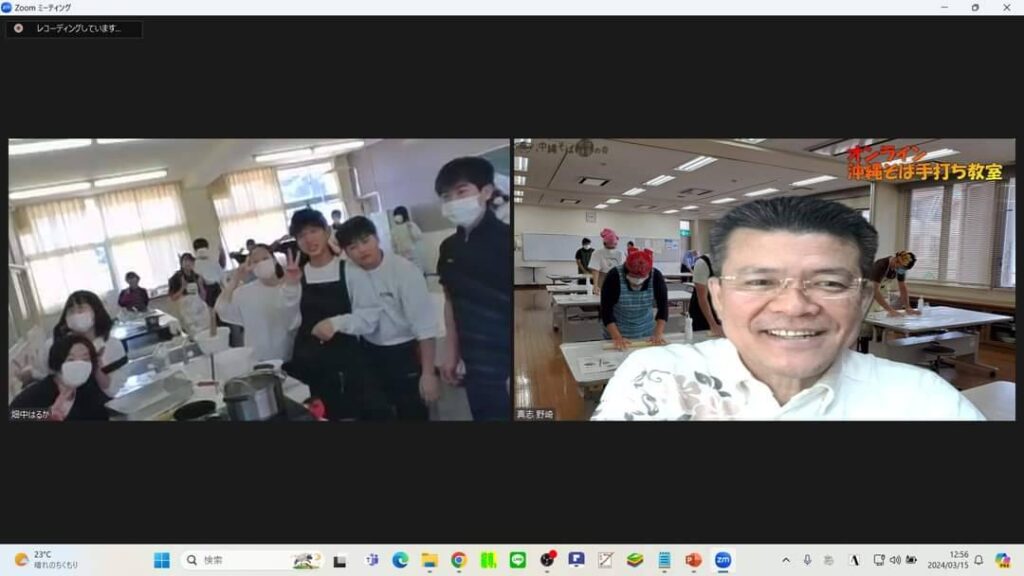
Task: Click the taskbar search box
Action: (x=252, y=560)
